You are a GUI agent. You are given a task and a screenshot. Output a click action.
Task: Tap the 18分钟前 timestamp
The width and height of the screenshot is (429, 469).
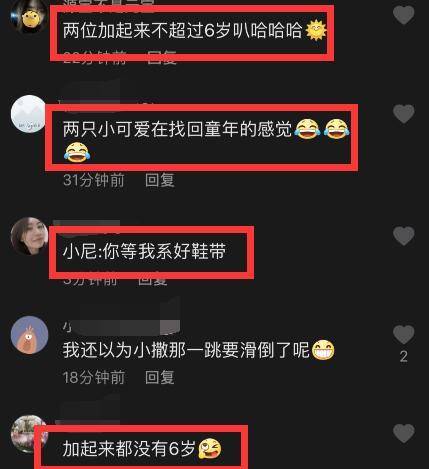pyautogui.click(x=94, y=377)
